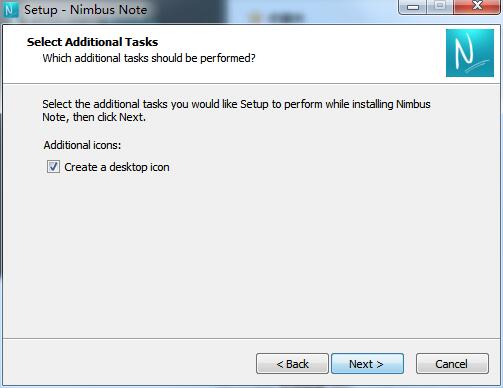Click the Nimbus N logo in header
The image size is (503, 388).
click(470, 53)
